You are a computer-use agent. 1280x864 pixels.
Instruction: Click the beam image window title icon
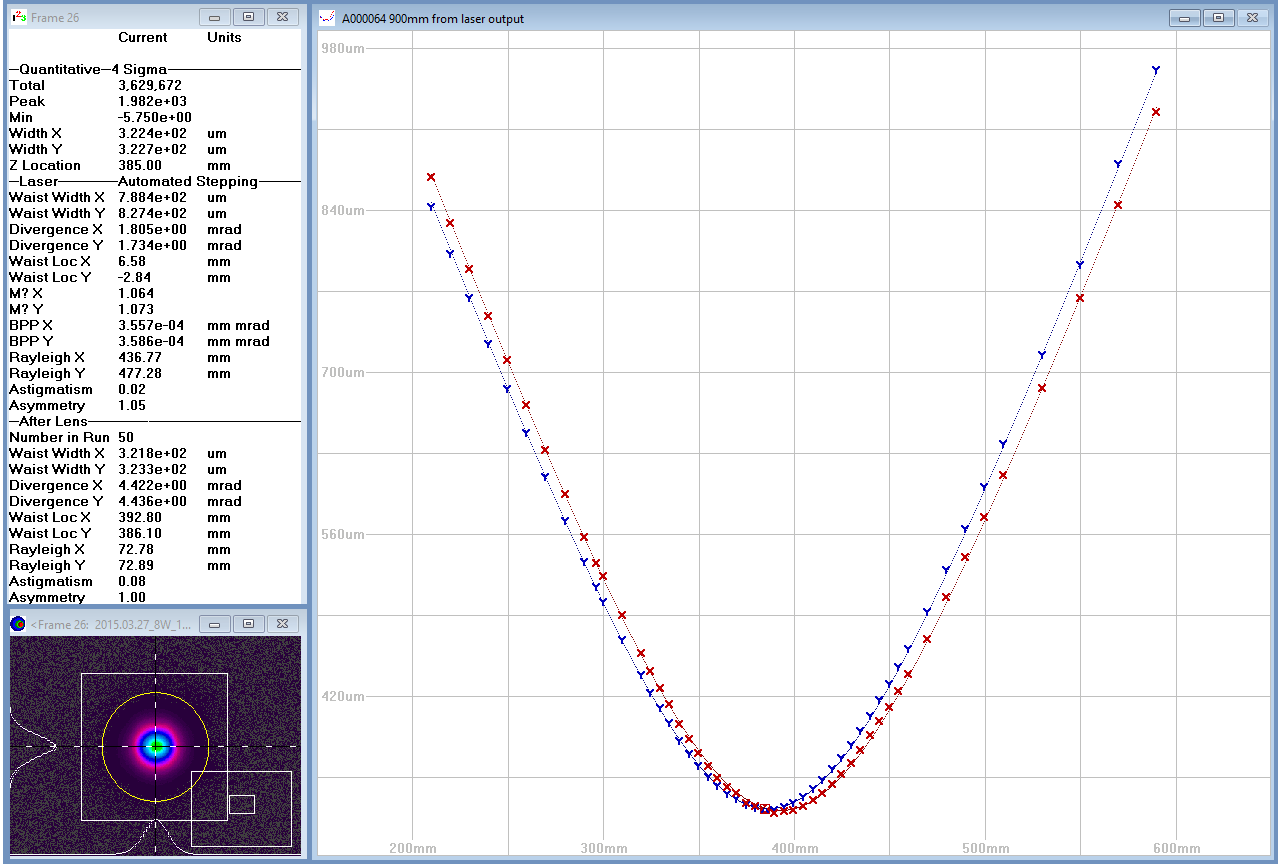tap(18, 624)
